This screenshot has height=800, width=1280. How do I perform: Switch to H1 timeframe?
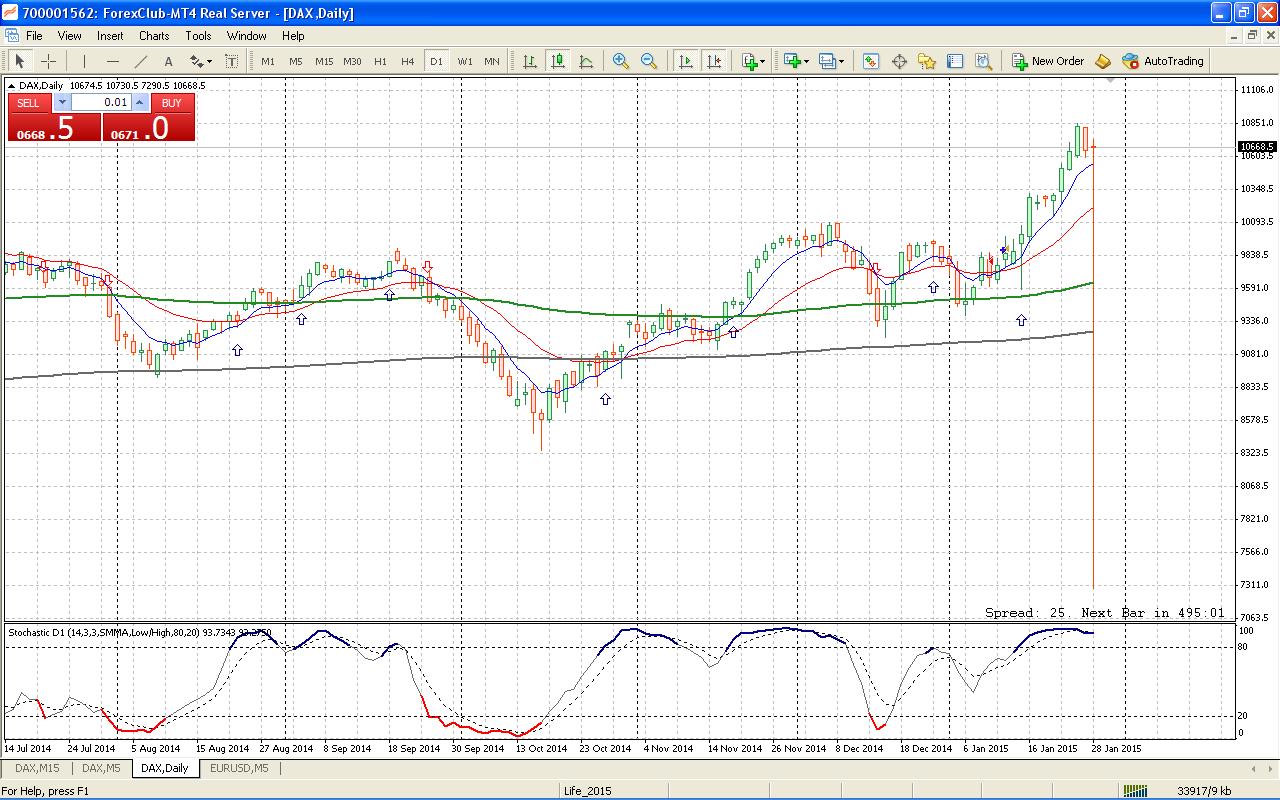pos(380,61)
